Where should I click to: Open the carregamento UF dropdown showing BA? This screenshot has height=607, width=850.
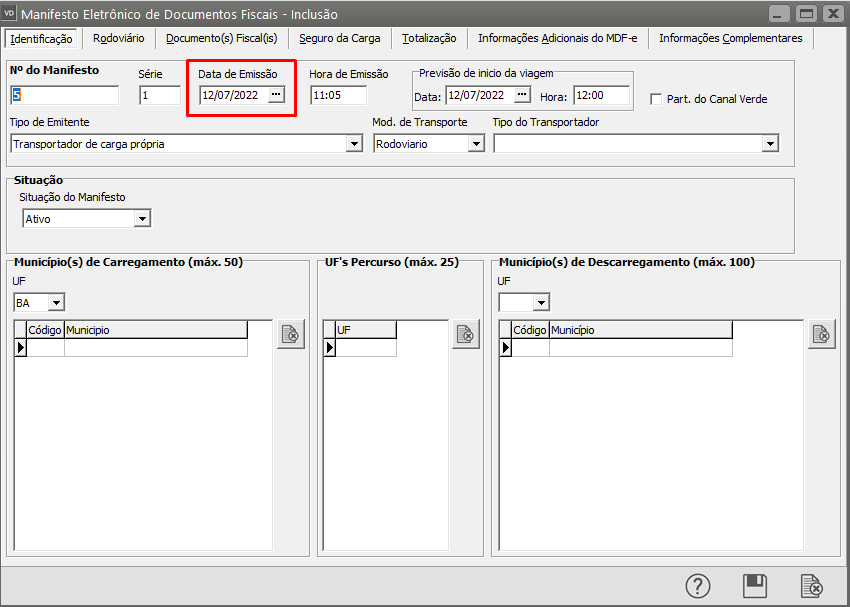click(56, 302)
